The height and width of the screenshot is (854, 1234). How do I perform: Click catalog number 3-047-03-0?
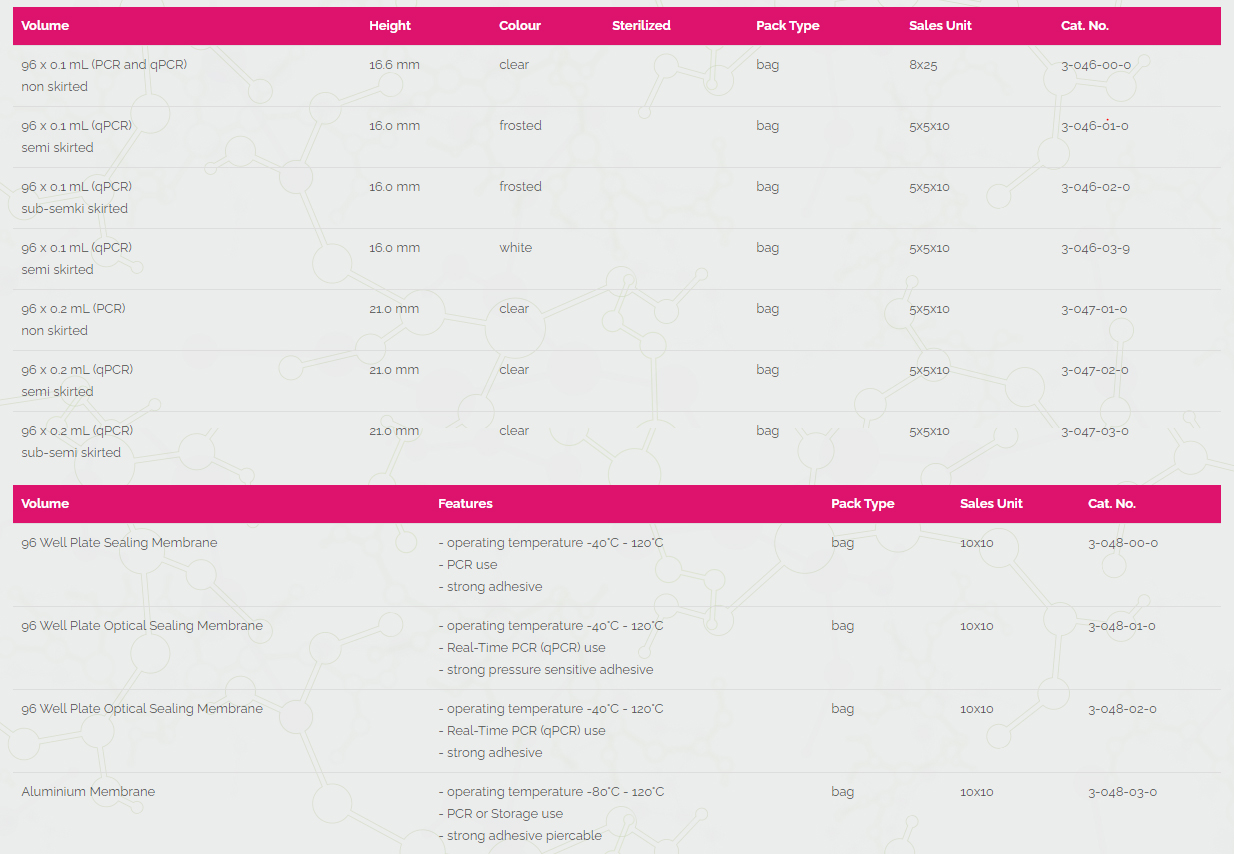pos(1094,431)
